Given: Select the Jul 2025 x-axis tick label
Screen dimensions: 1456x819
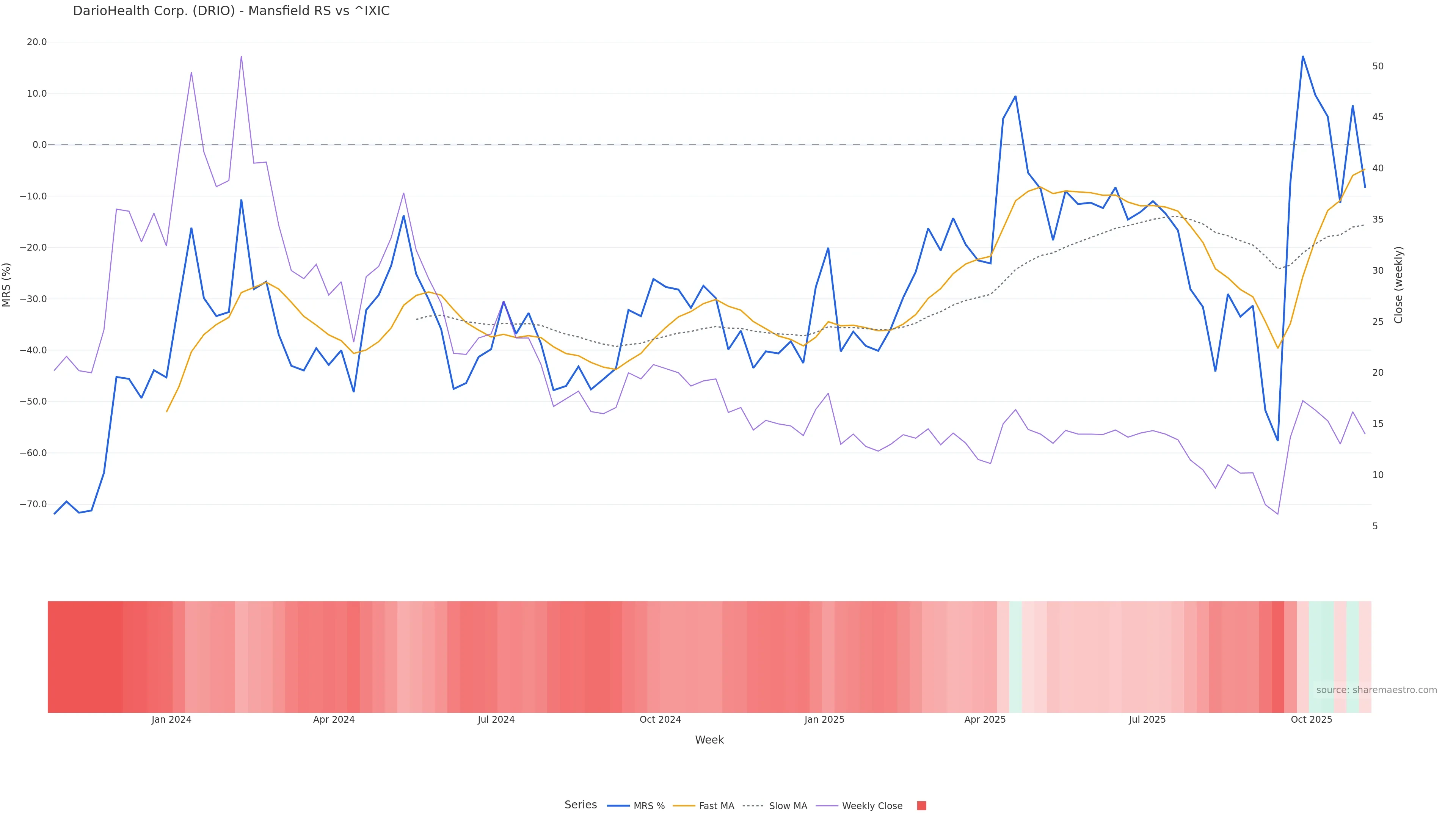Looking at the screenshot, I should coord(1147,720).
